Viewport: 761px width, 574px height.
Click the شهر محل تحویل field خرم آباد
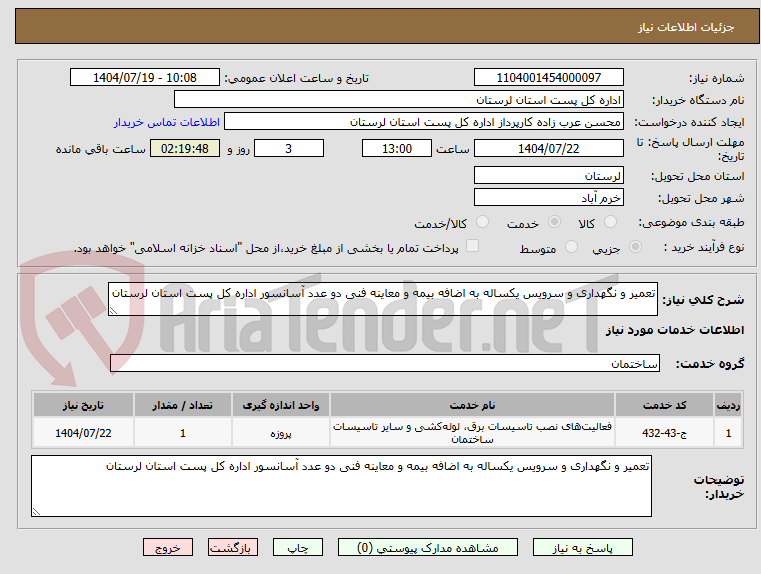pyautogui.click(x=548, y=198)
